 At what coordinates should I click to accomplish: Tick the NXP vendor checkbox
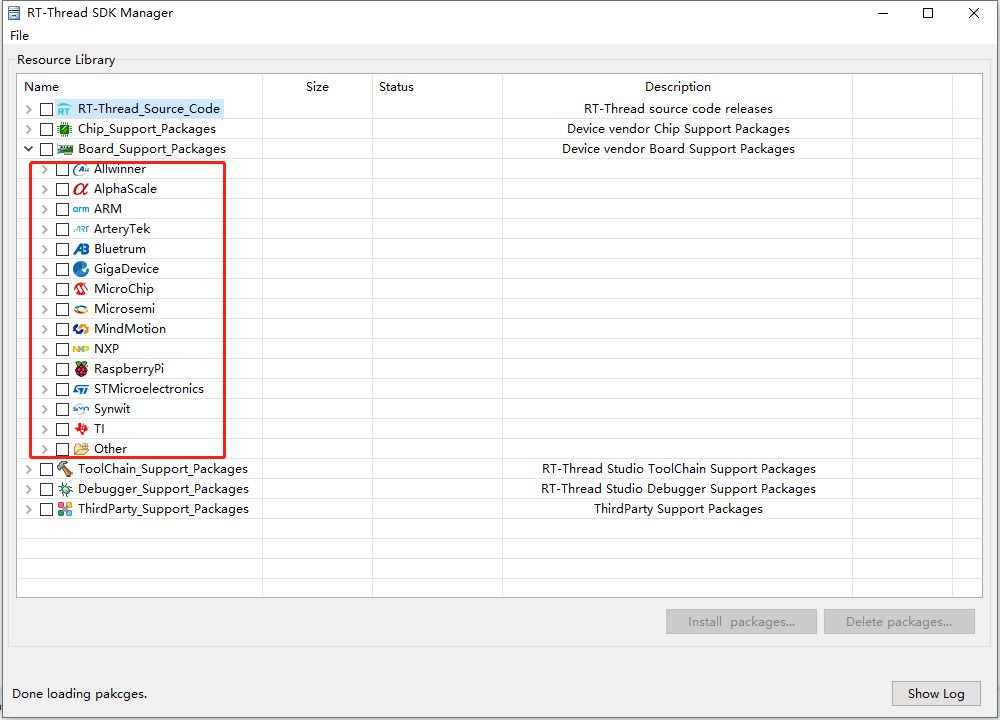[62, 349]
